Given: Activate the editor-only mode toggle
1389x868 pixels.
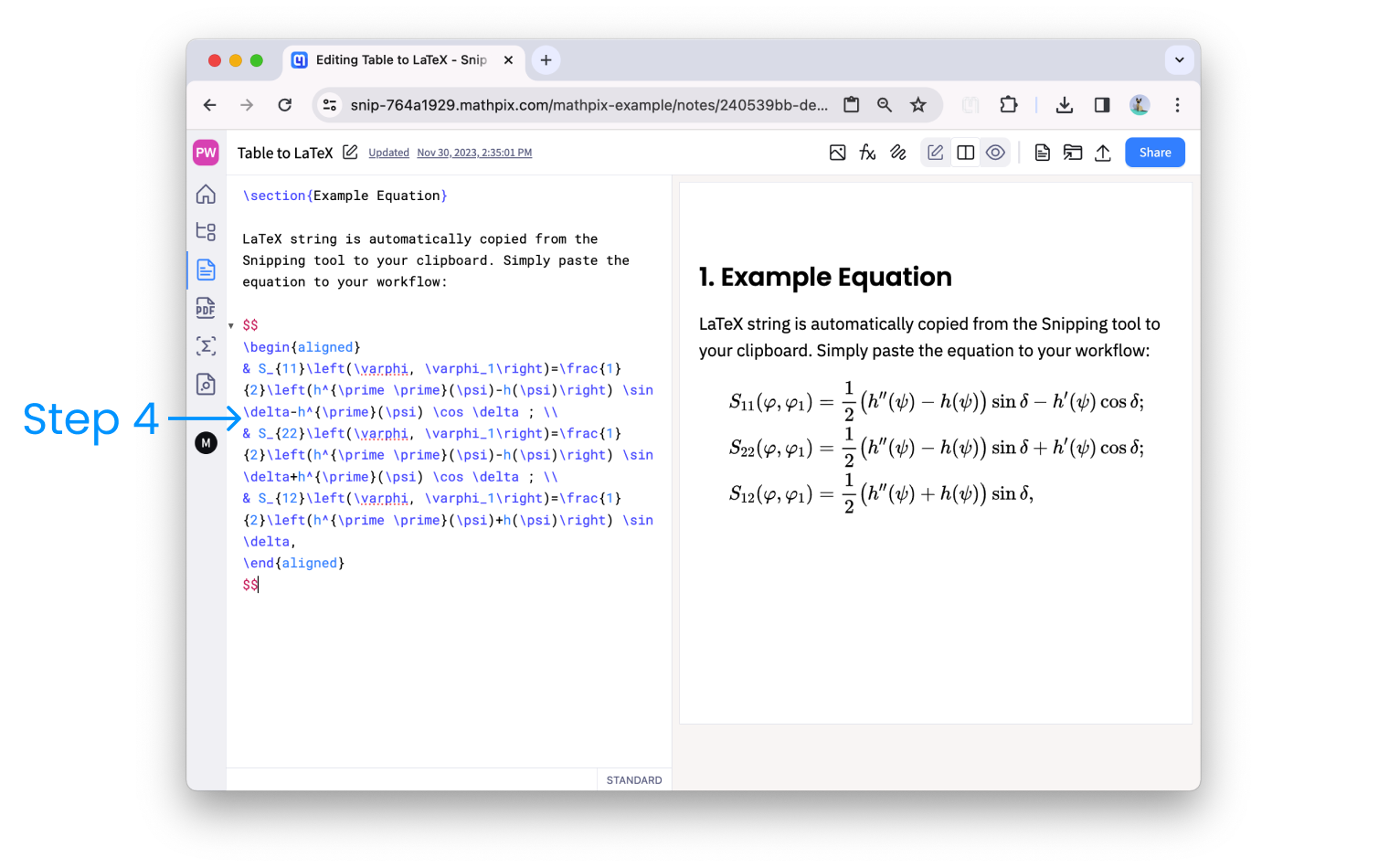Looking at the screenshot, I should pyautogui.click(x=935, y=152).
